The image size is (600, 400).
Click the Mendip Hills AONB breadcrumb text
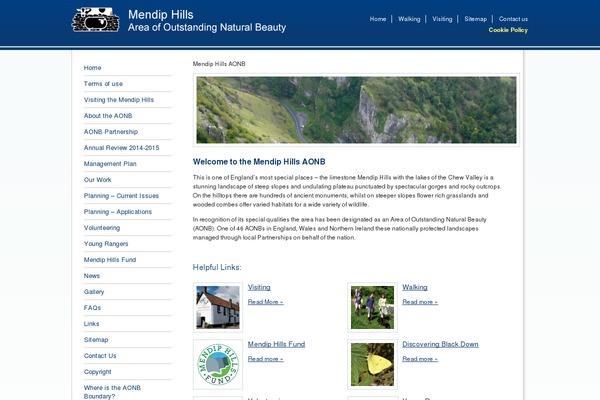pyautogui.click(x=219, y=64)
